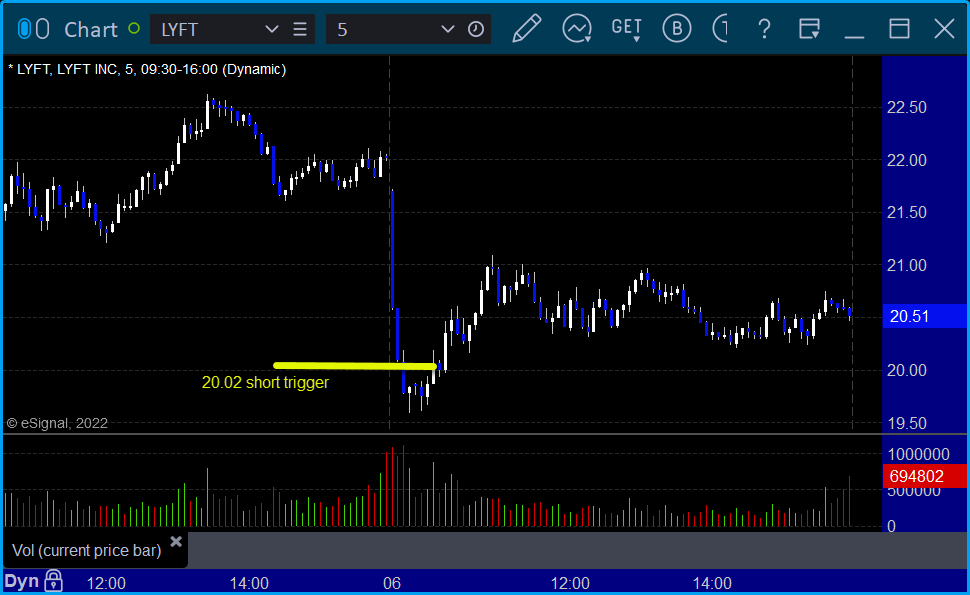Viewport: 970px width, 595px height.
Task: Open the LYFT symbol dropdown arrow
Action: [x=271, y=29]
